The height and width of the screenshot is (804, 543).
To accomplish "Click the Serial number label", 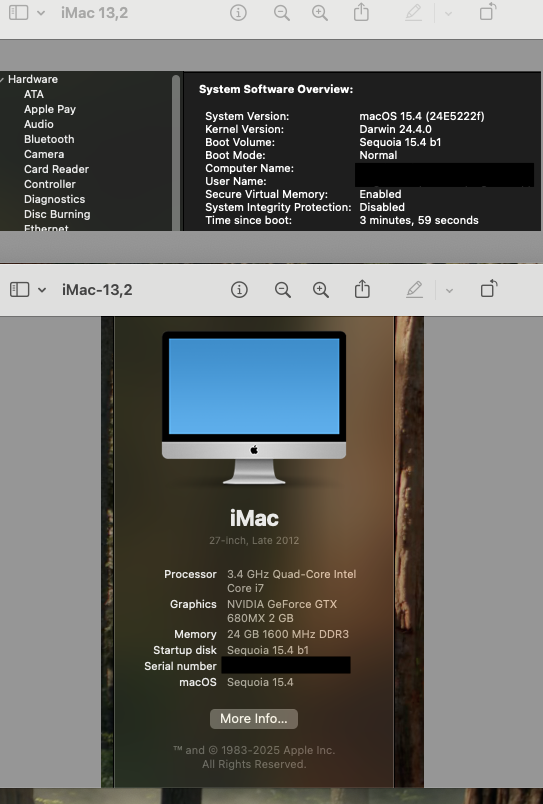I will (x=180, y=666).
